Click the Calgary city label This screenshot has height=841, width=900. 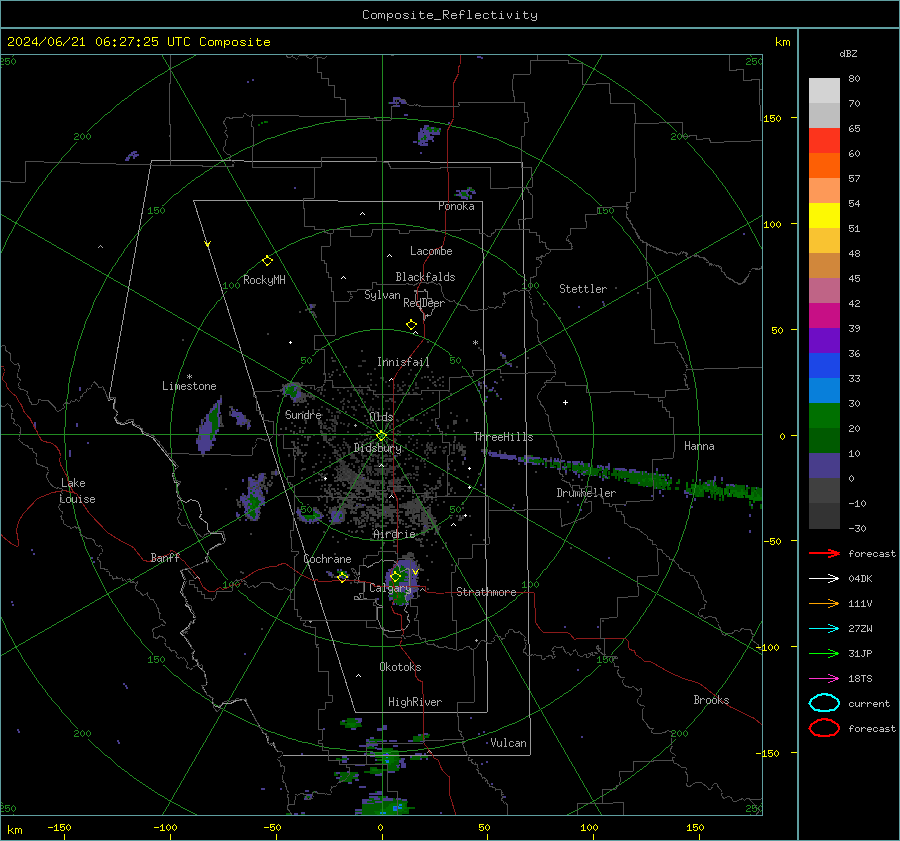[390, 588]
